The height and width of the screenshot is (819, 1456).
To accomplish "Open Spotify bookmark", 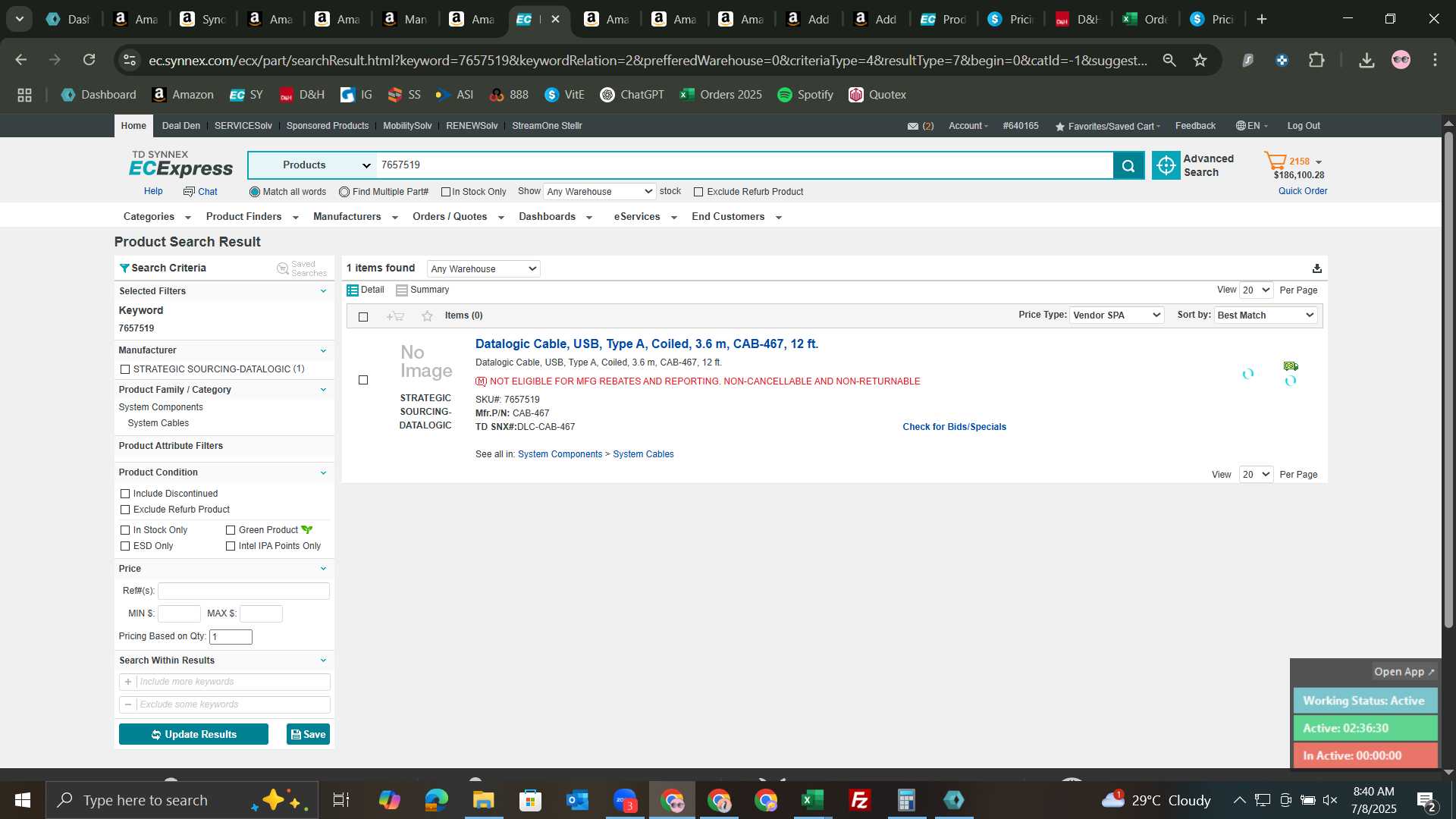I will click(x=805, y=95).
